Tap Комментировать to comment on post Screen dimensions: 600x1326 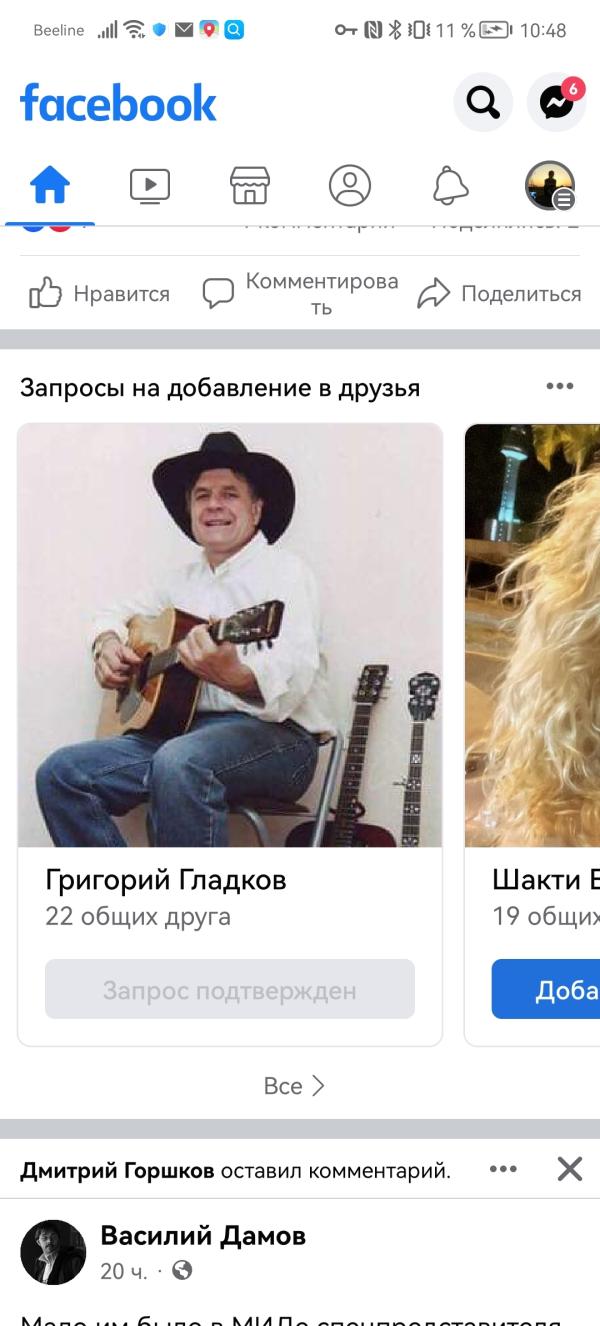tap(300, 294)
